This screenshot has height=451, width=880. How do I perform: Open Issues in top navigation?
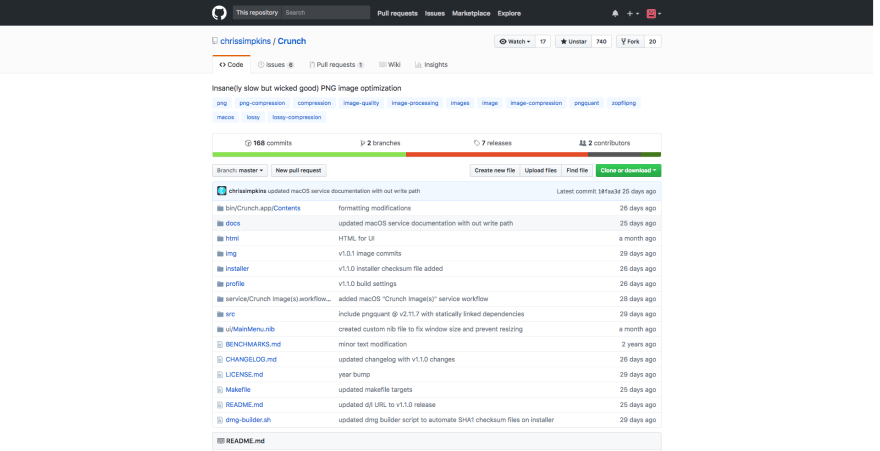[x=435, y=13]
